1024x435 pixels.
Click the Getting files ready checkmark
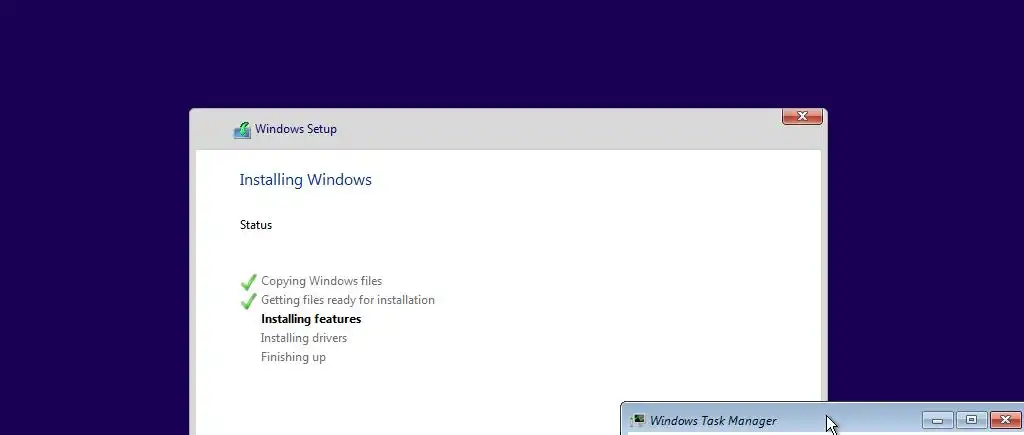pos(248,301)
